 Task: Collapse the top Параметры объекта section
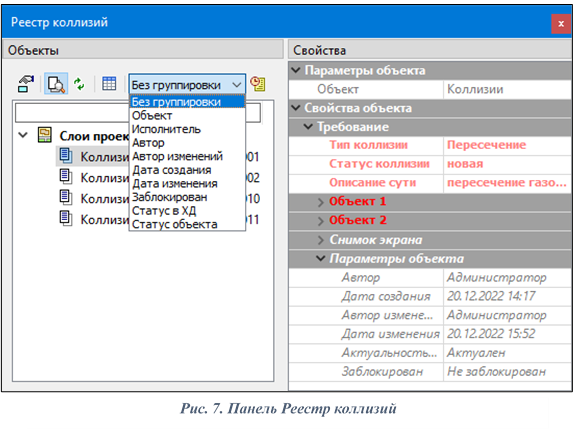296,70
